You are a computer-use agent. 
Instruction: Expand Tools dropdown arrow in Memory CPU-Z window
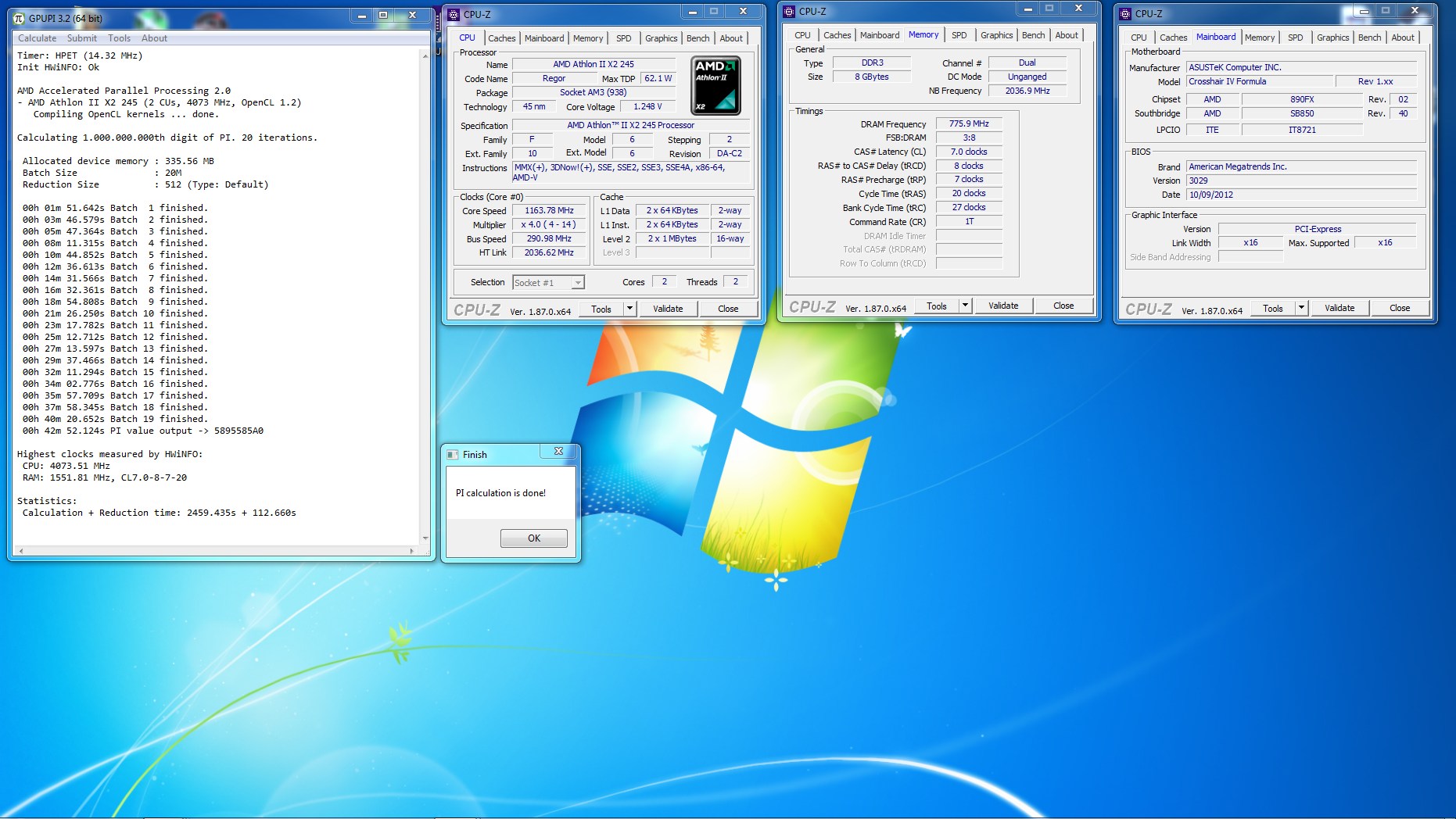click(x=965, y=306)
